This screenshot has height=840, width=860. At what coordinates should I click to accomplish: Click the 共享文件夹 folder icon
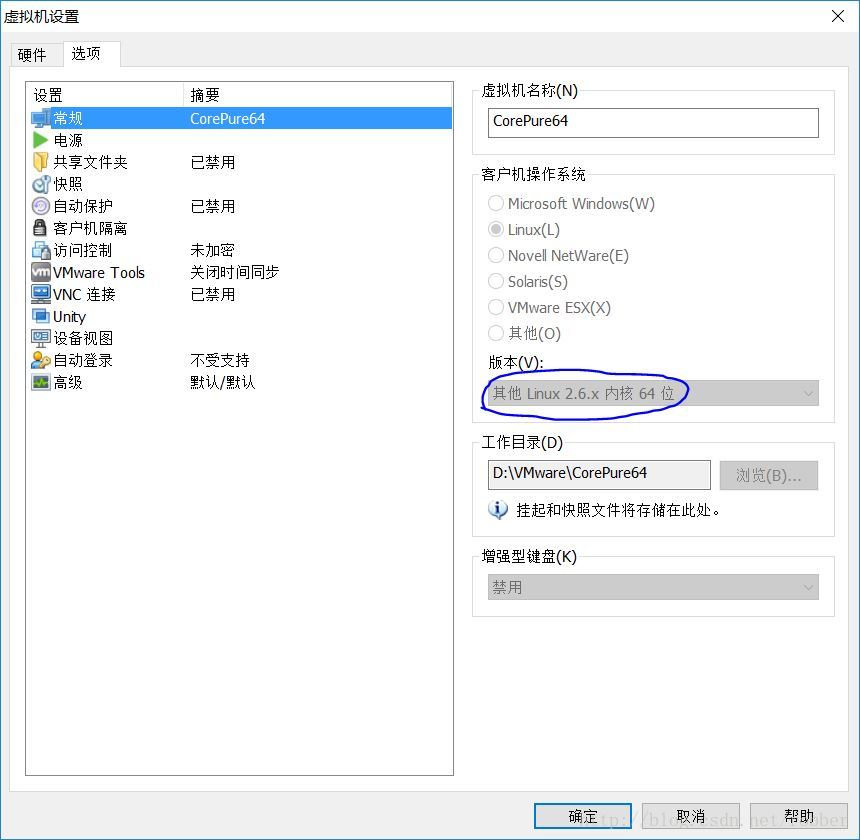click(x=41, y=162)
